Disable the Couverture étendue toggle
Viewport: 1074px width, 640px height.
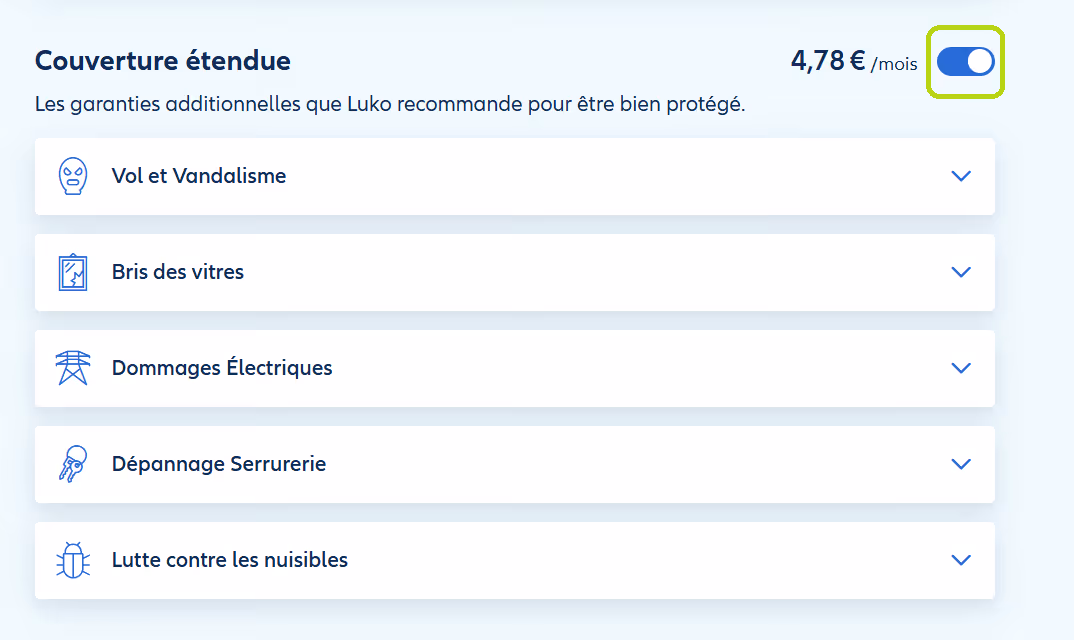tap(966, 62)
